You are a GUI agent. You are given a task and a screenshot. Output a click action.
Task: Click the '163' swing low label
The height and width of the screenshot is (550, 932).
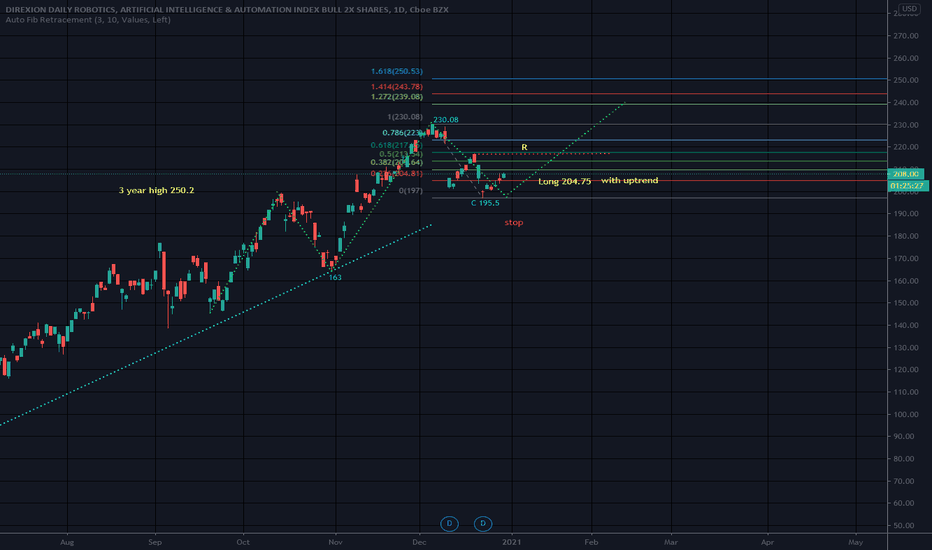point(335,277)
